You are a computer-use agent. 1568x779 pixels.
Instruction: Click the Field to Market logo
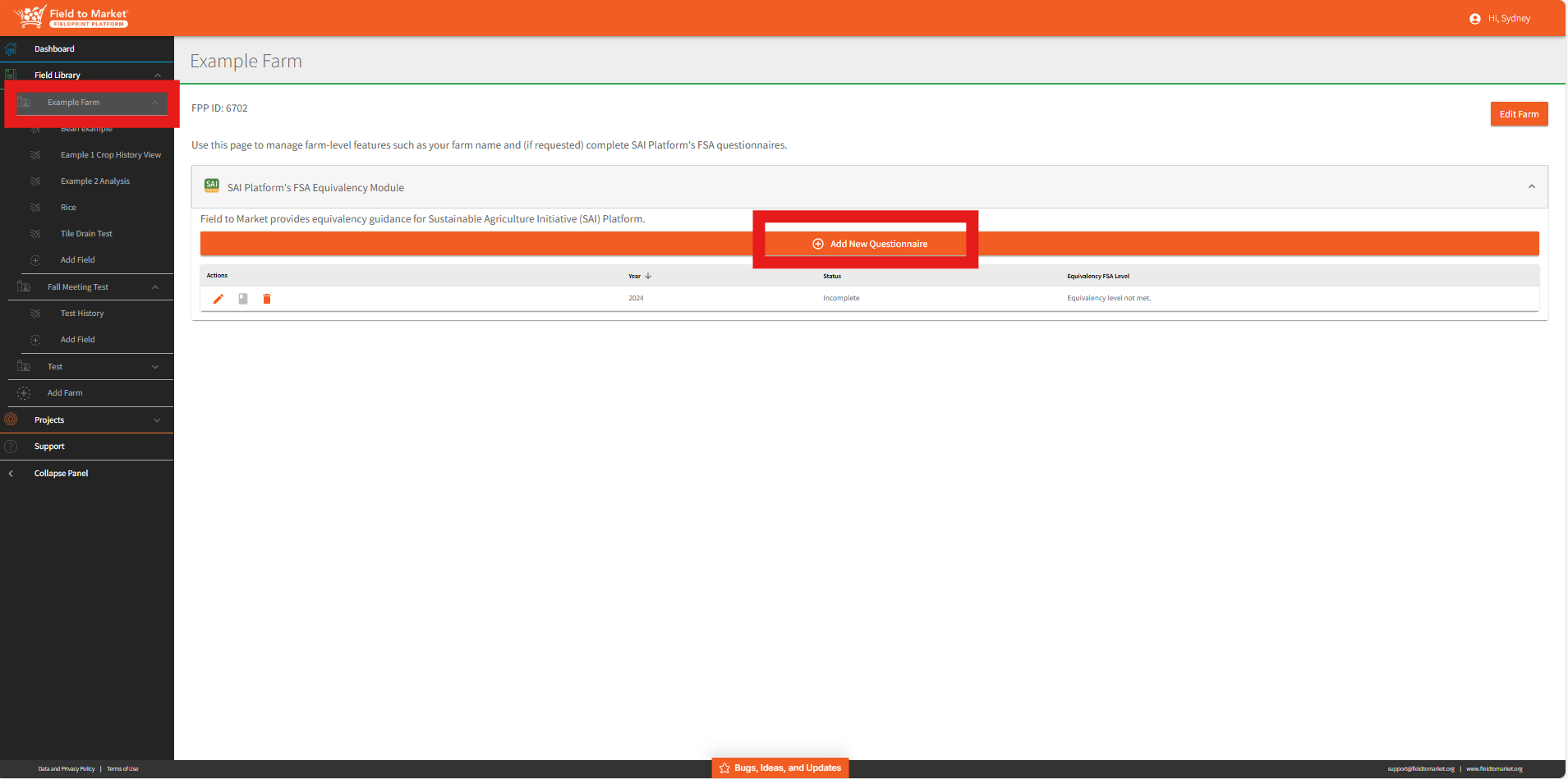[x=71, y=17]
